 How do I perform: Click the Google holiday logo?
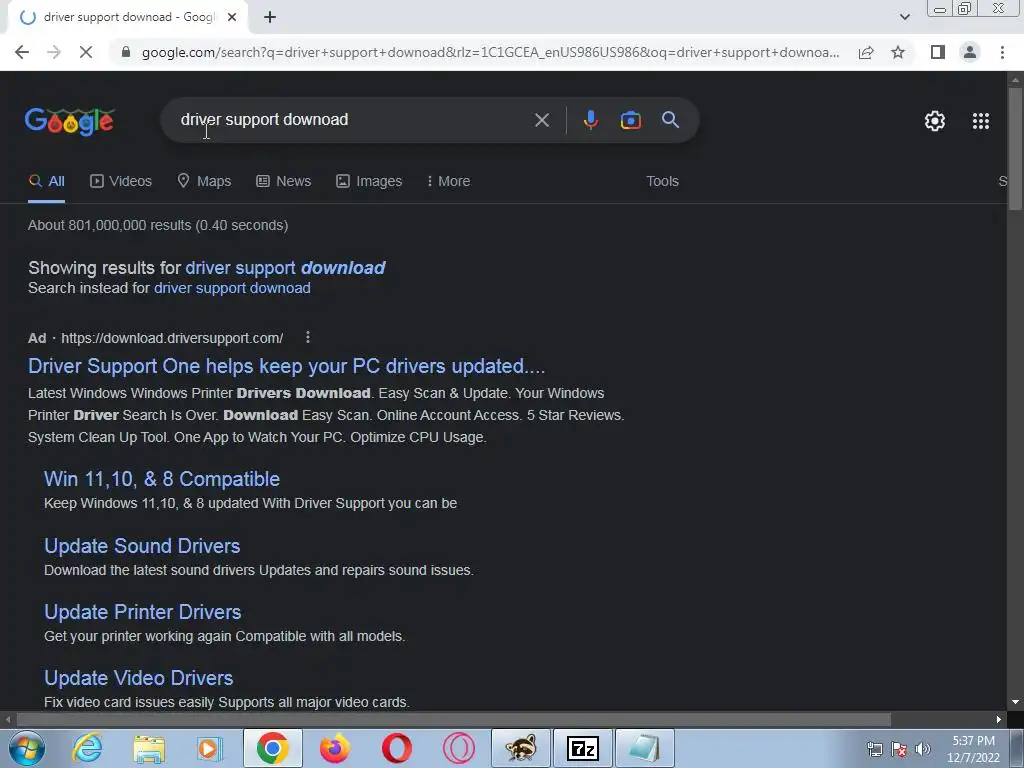point(70,121)
